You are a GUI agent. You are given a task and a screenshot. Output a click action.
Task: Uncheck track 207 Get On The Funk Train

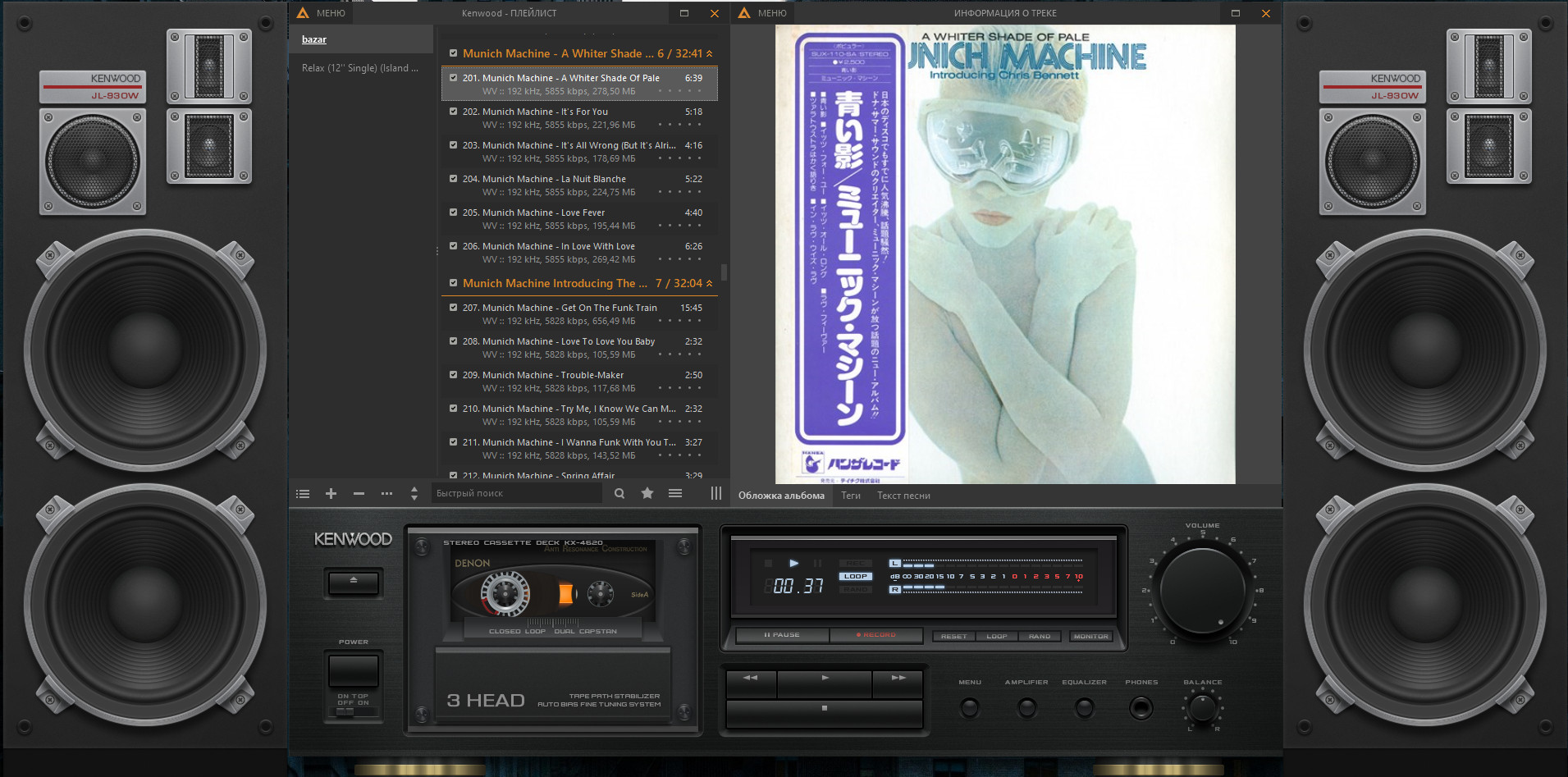pyautogui.click(x=453, y=308)
